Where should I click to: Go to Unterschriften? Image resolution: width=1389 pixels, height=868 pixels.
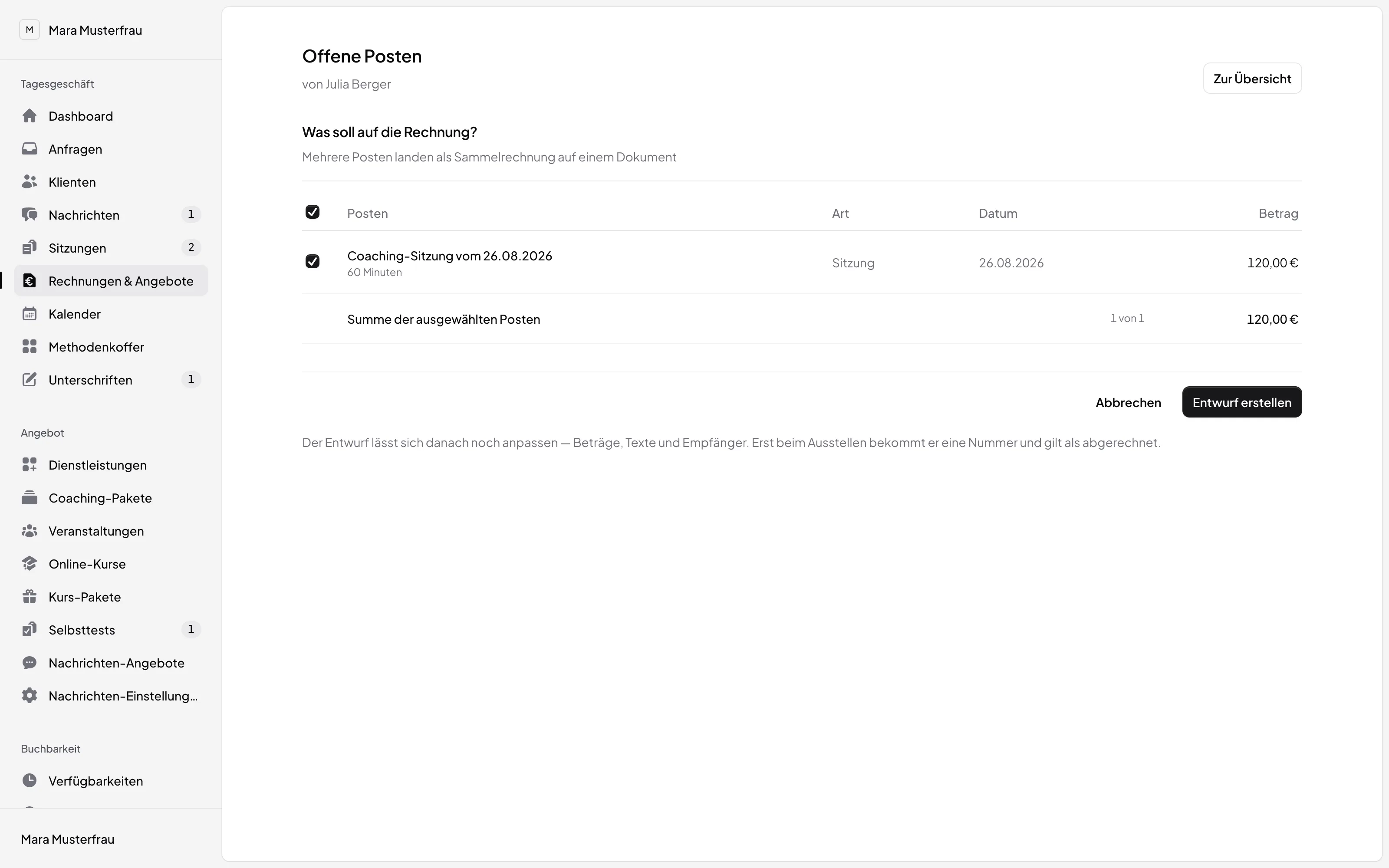(x=111, y=380)
